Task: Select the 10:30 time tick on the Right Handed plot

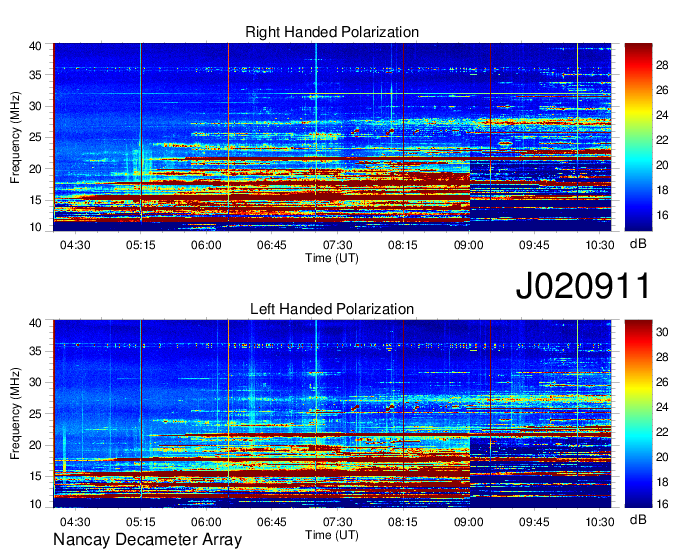Action: coord(600,245)
